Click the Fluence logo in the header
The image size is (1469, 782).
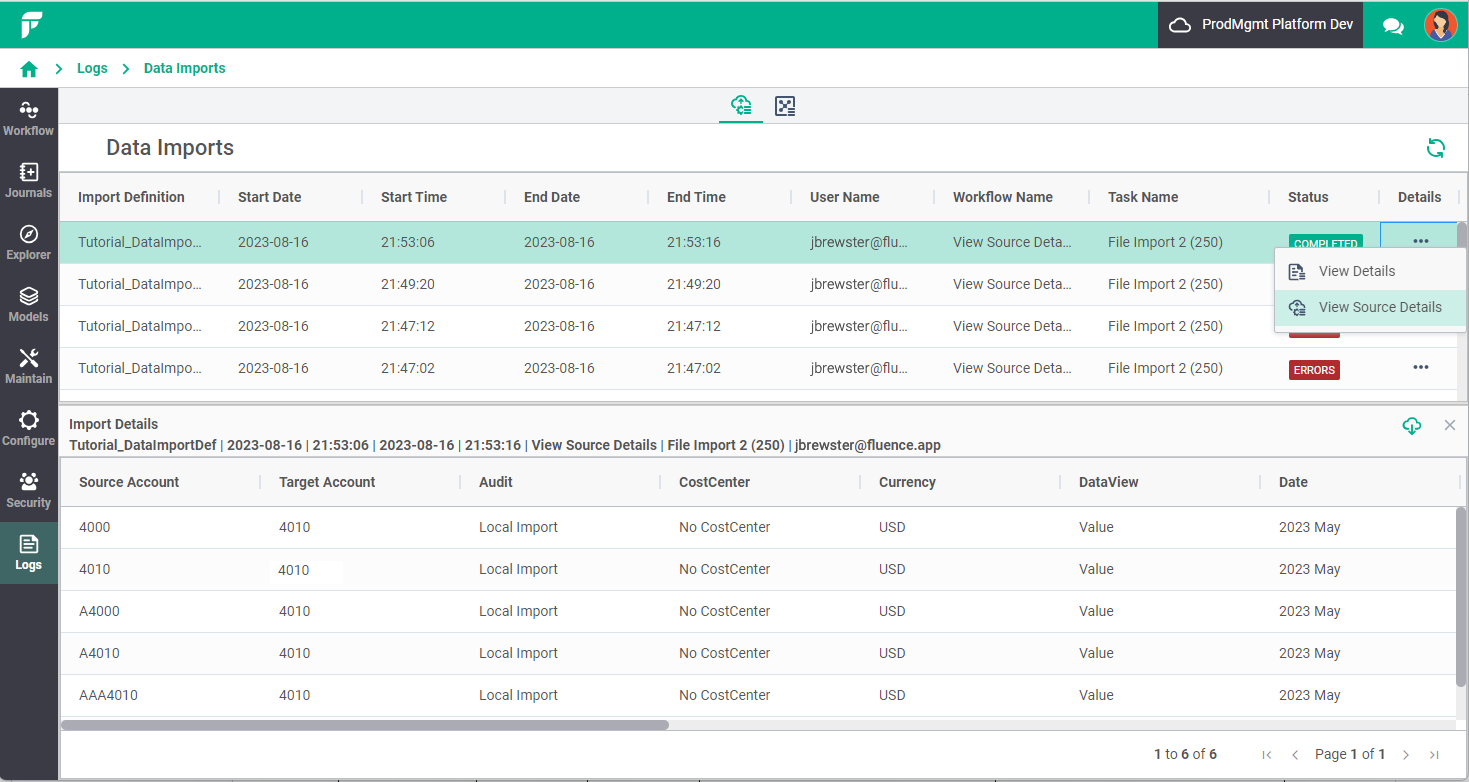pyautogui.click(x=31, y=25)
